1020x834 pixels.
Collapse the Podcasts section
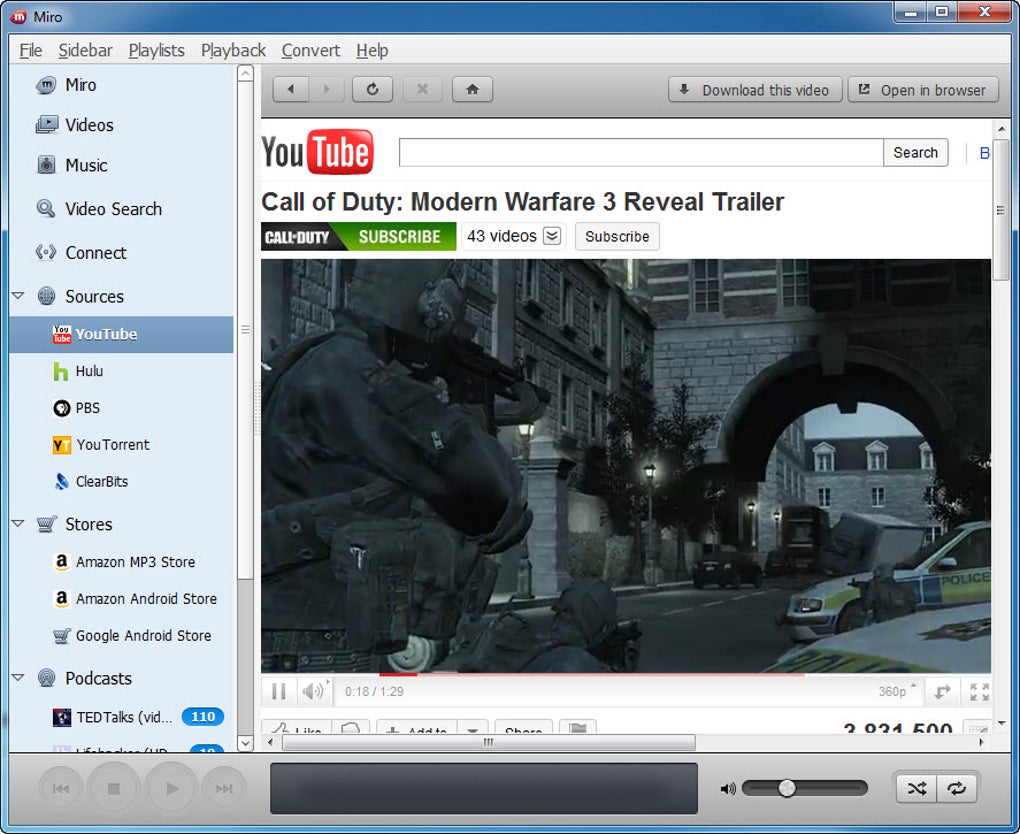(x=18, y=678)
